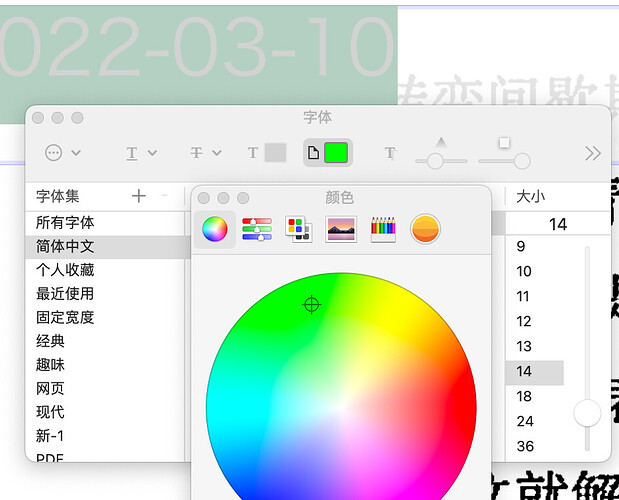619x500 pixels.
Task: Open the underline style T menu
Action: pos(132,153)
